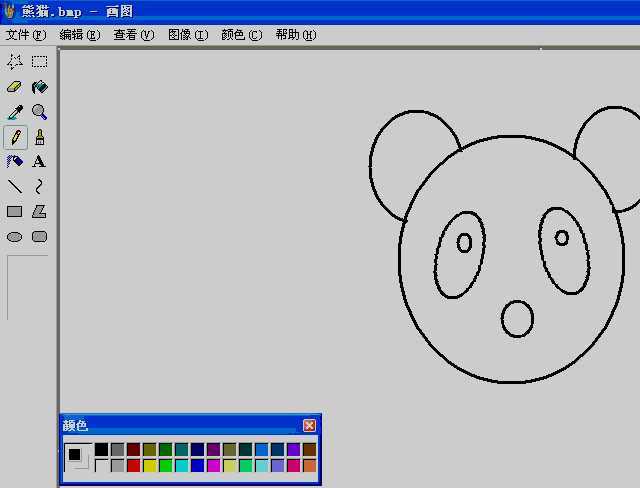Activate the eyedropper color picker tool
The image size is (640, 488).
(x=16, y=112)
